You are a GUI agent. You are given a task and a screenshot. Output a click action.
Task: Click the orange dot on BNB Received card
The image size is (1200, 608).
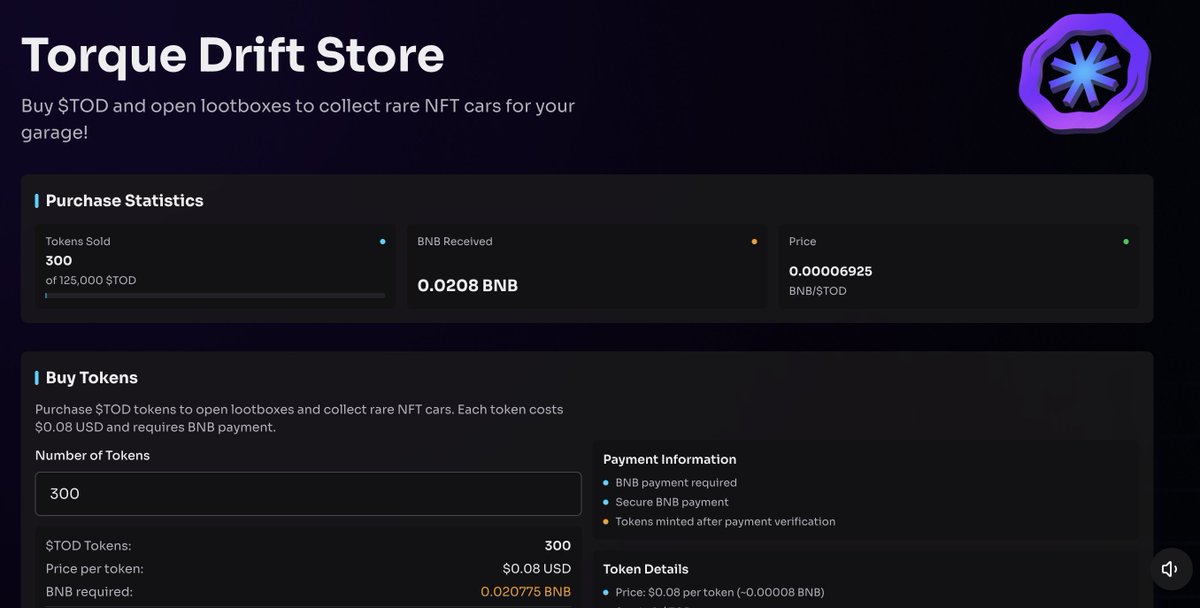(754, 241)
